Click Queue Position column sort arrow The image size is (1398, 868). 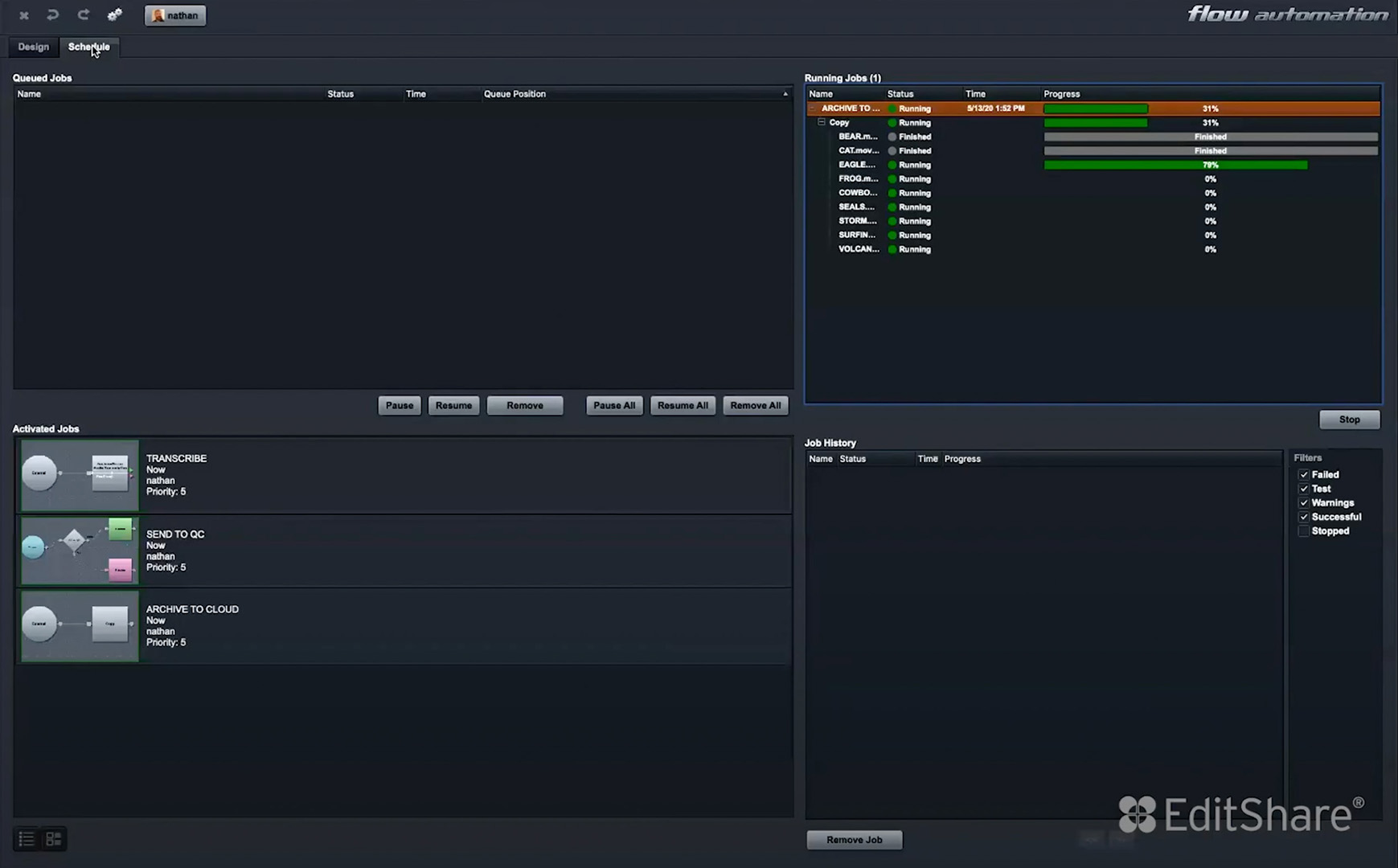785,94
